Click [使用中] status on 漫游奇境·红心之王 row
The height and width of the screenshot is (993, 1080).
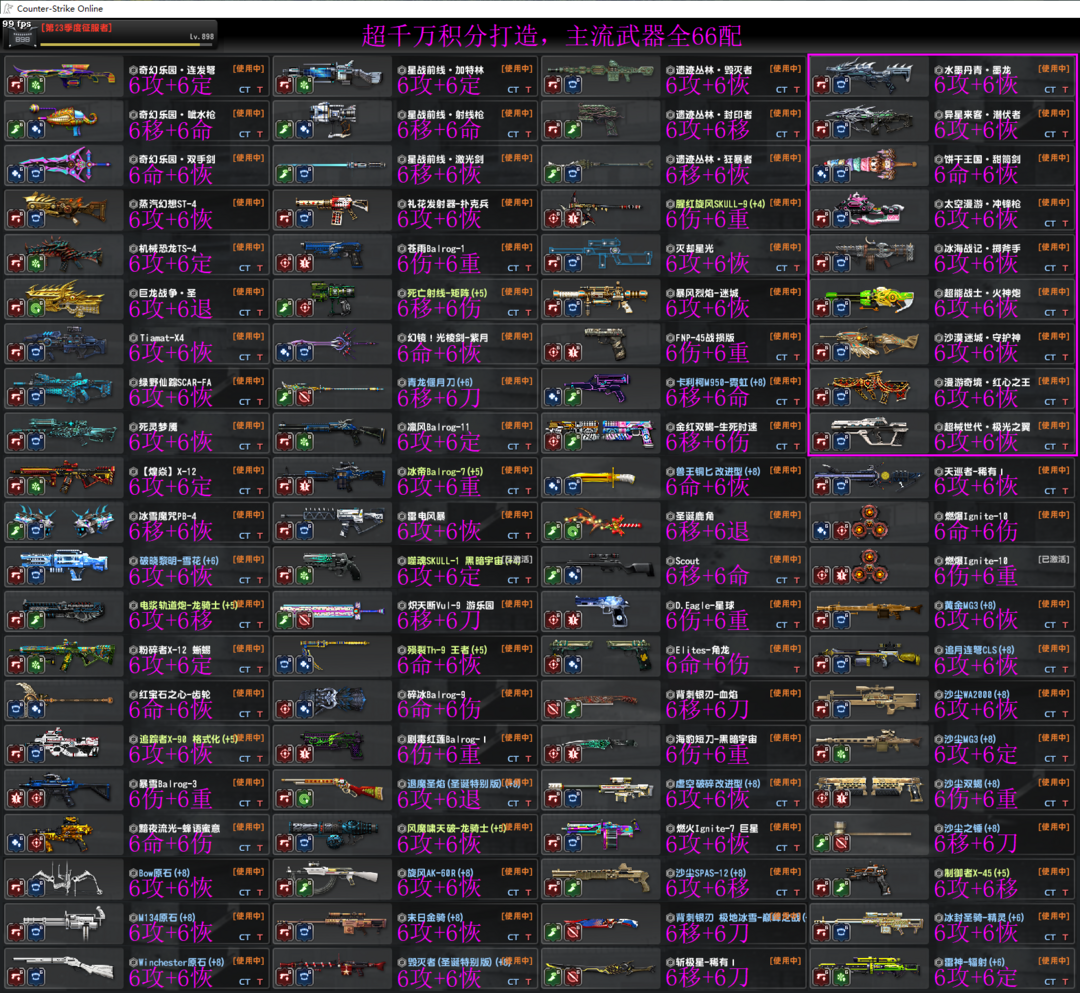1054,381
